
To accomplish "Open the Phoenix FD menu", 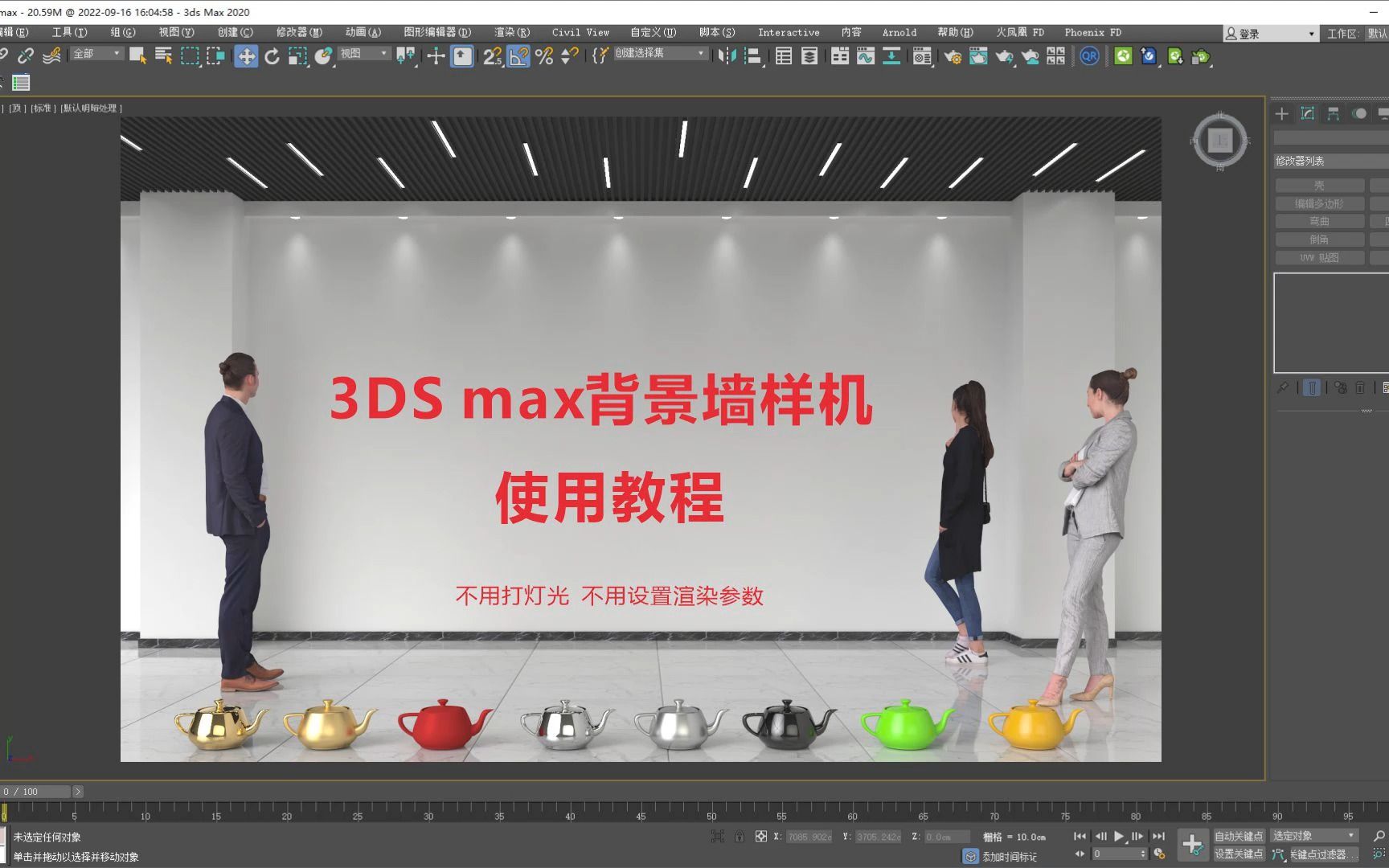I will (x=1092, y=32).
